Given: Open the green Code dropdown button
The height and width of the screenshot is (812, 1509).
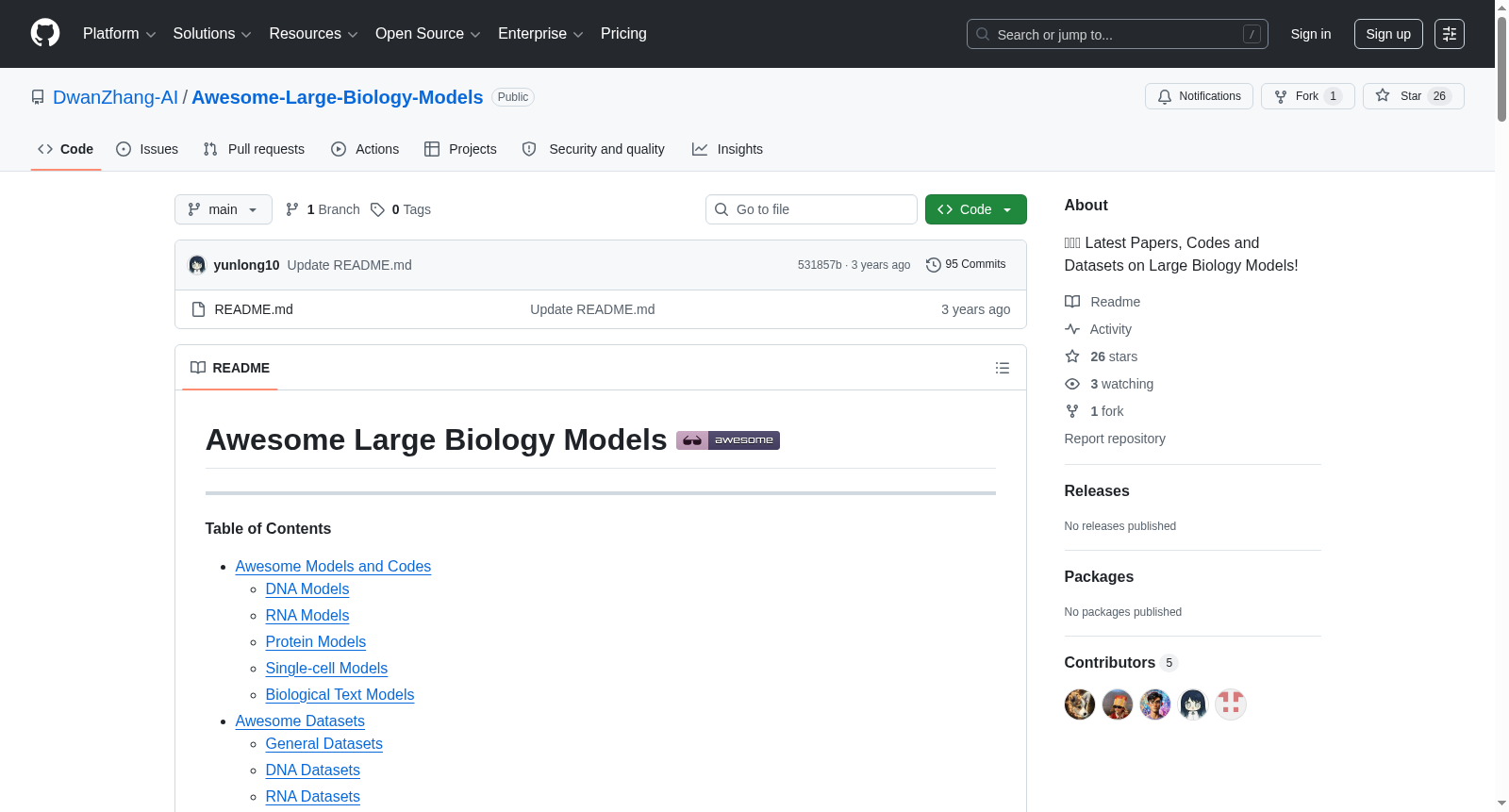Looking at the screenshot, I should (976, 209).
